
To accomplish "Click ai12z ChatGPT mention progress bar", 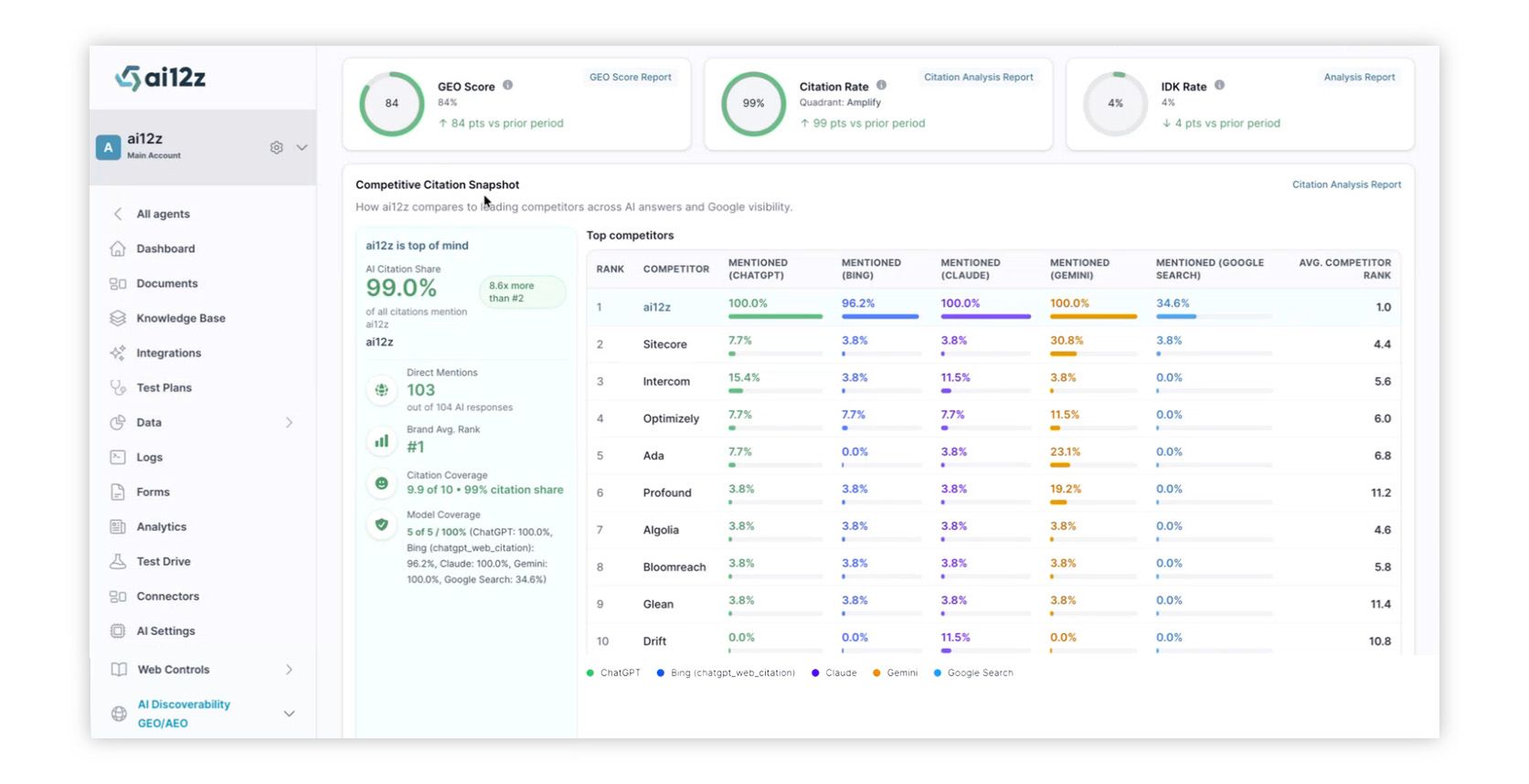I will tap(775, 316).
